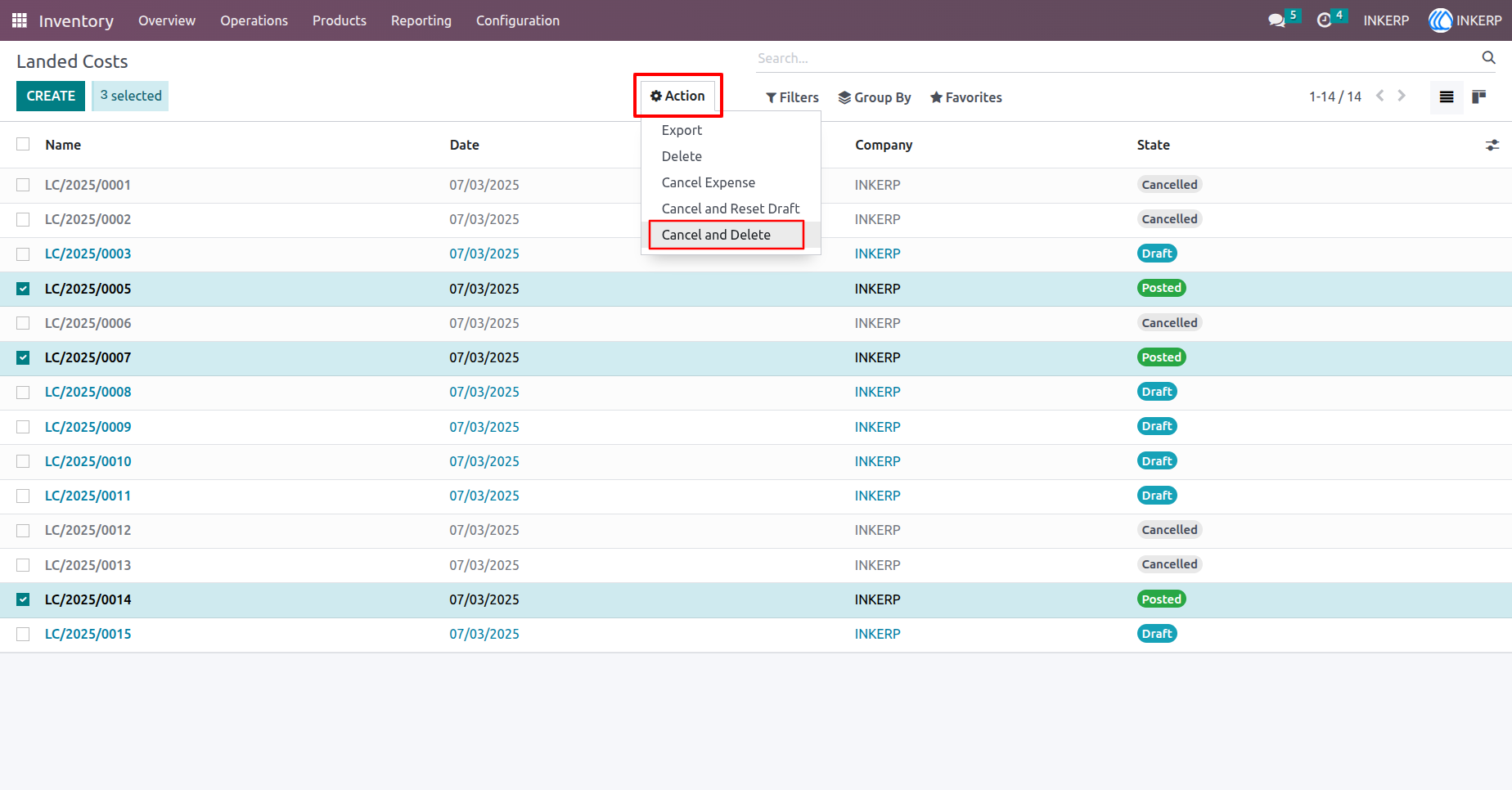1512x790 pixels.
Task: Click the 1-14 / 14 pager counter
Action: [x=1335, y=97]
